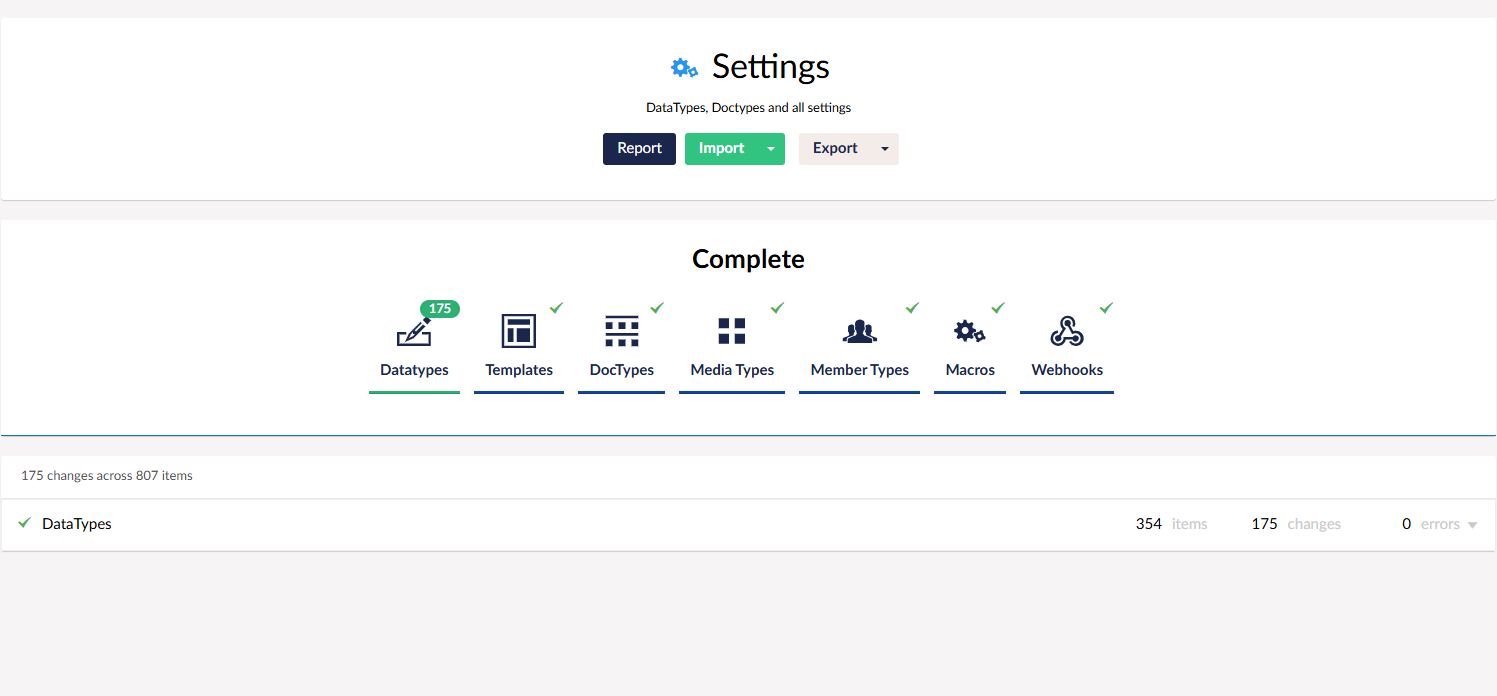This screenshot has width=1497, height=696.
Task: Switch to the Media Types label tab
Action: [732, 370]
